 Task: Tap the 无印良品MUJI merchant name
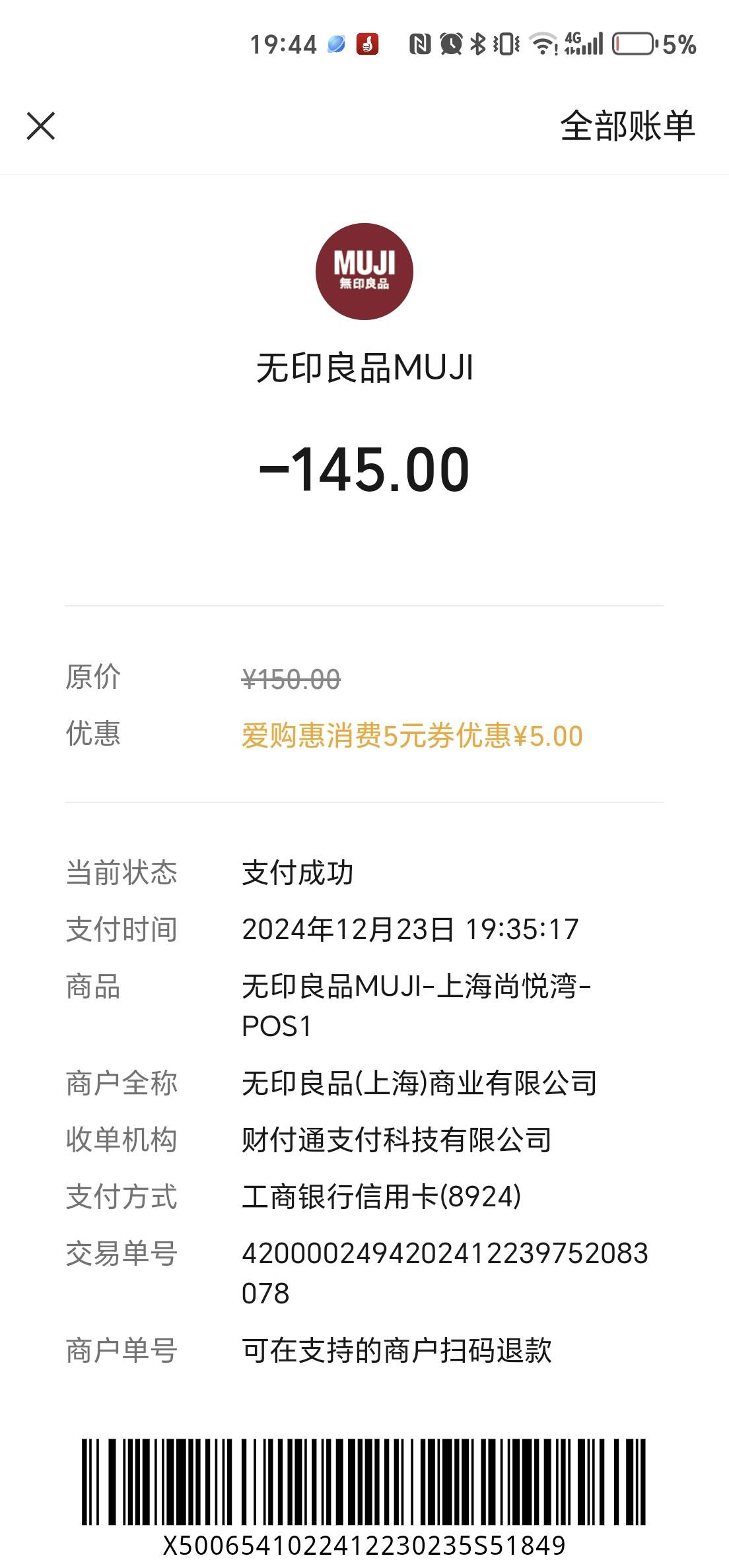[364, 368]
